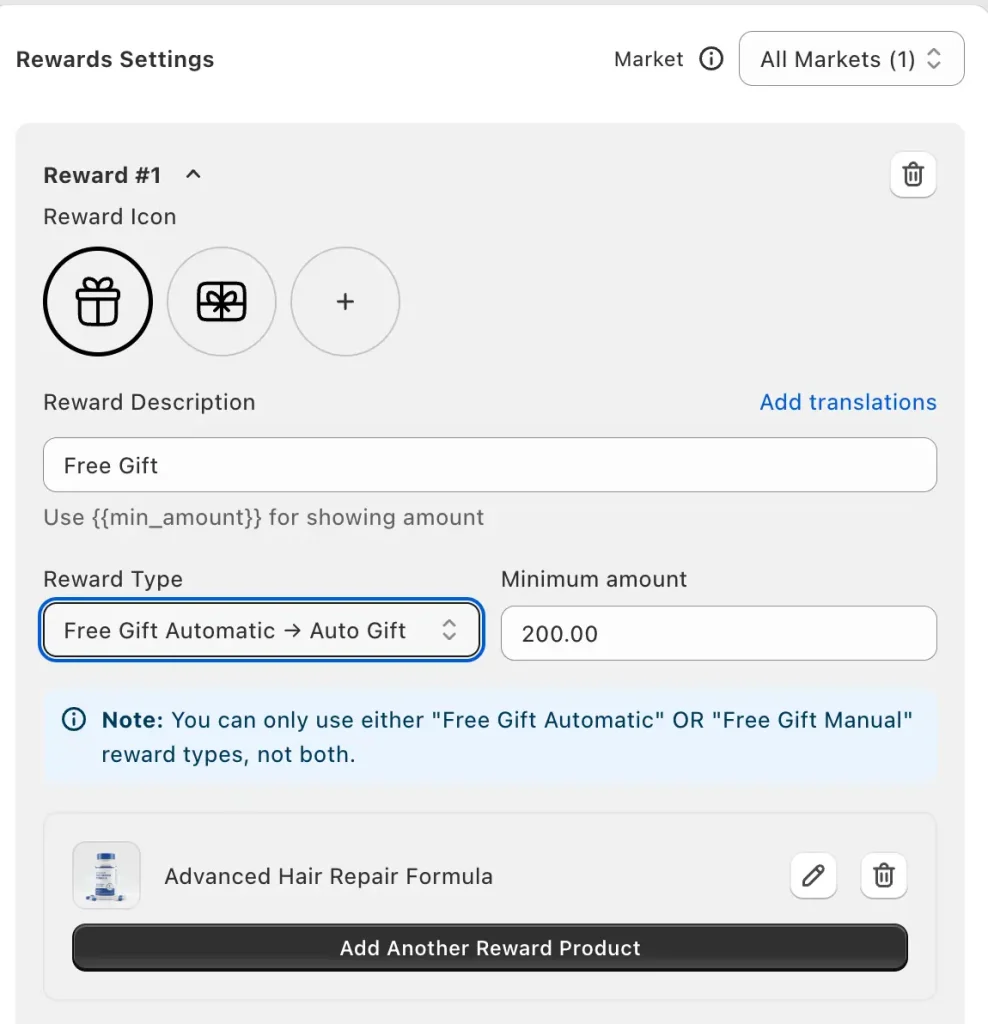Open the Market info tooltip icon

[711, 59]
